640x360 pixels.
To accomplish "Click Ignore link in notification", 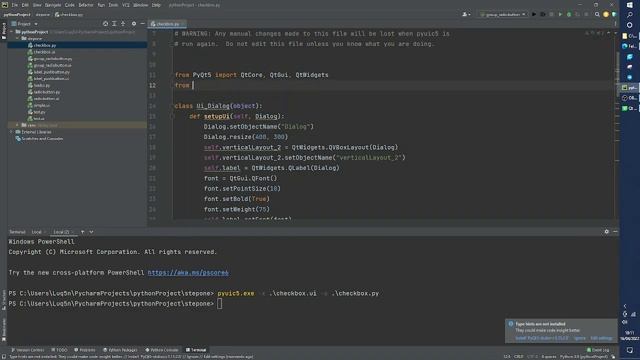I will (x=580, y=338).
